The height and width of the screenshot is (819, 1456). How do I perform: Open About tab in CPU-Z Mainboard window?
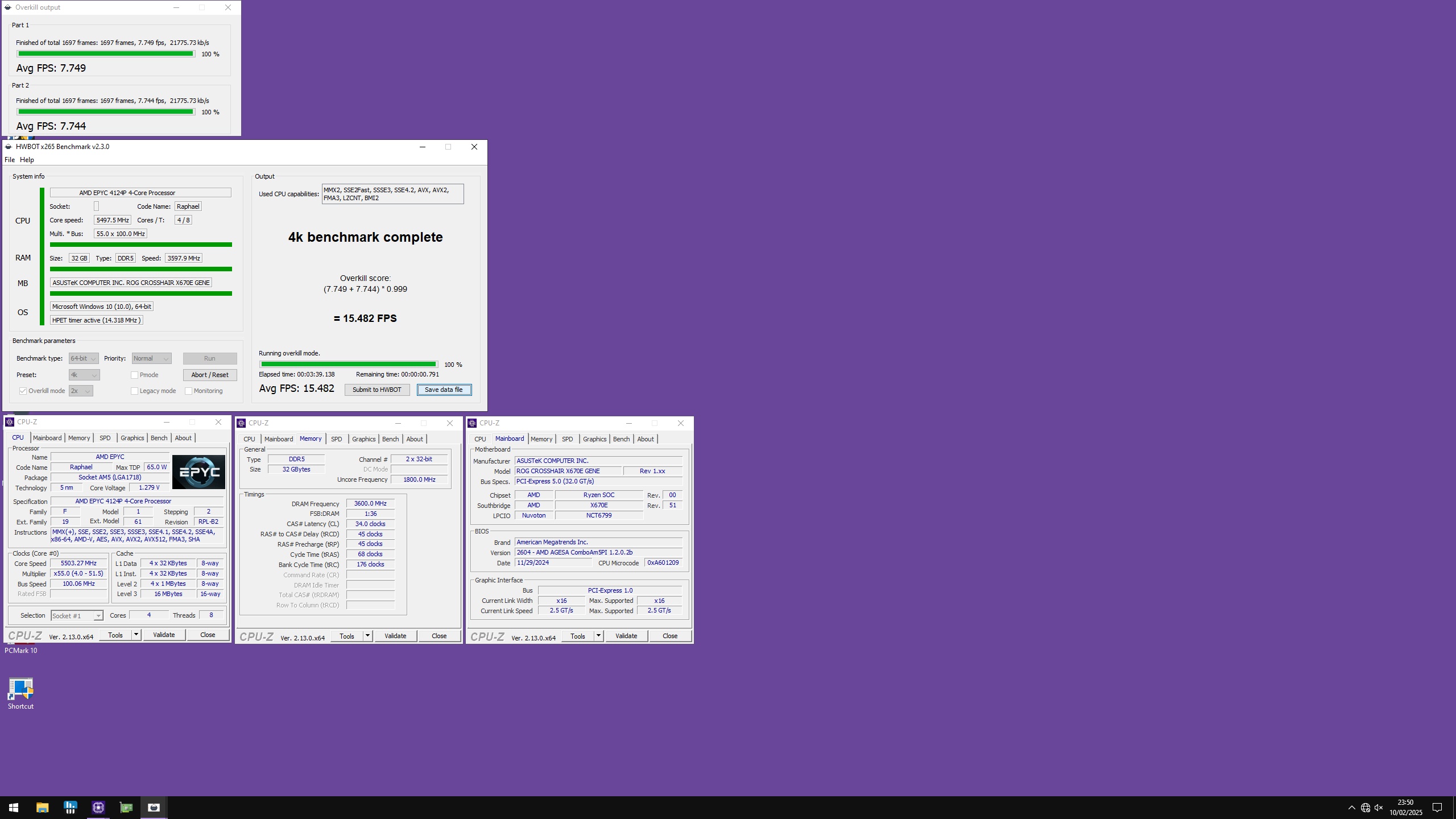[x=646, y=439]
